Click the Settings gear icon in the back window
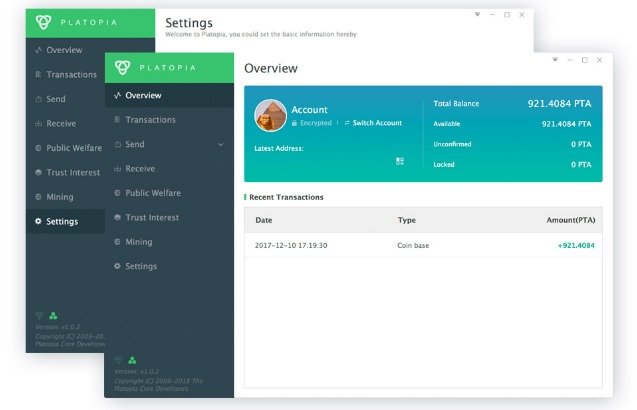Viewport: 637px width, 410px height. (38, 221)
